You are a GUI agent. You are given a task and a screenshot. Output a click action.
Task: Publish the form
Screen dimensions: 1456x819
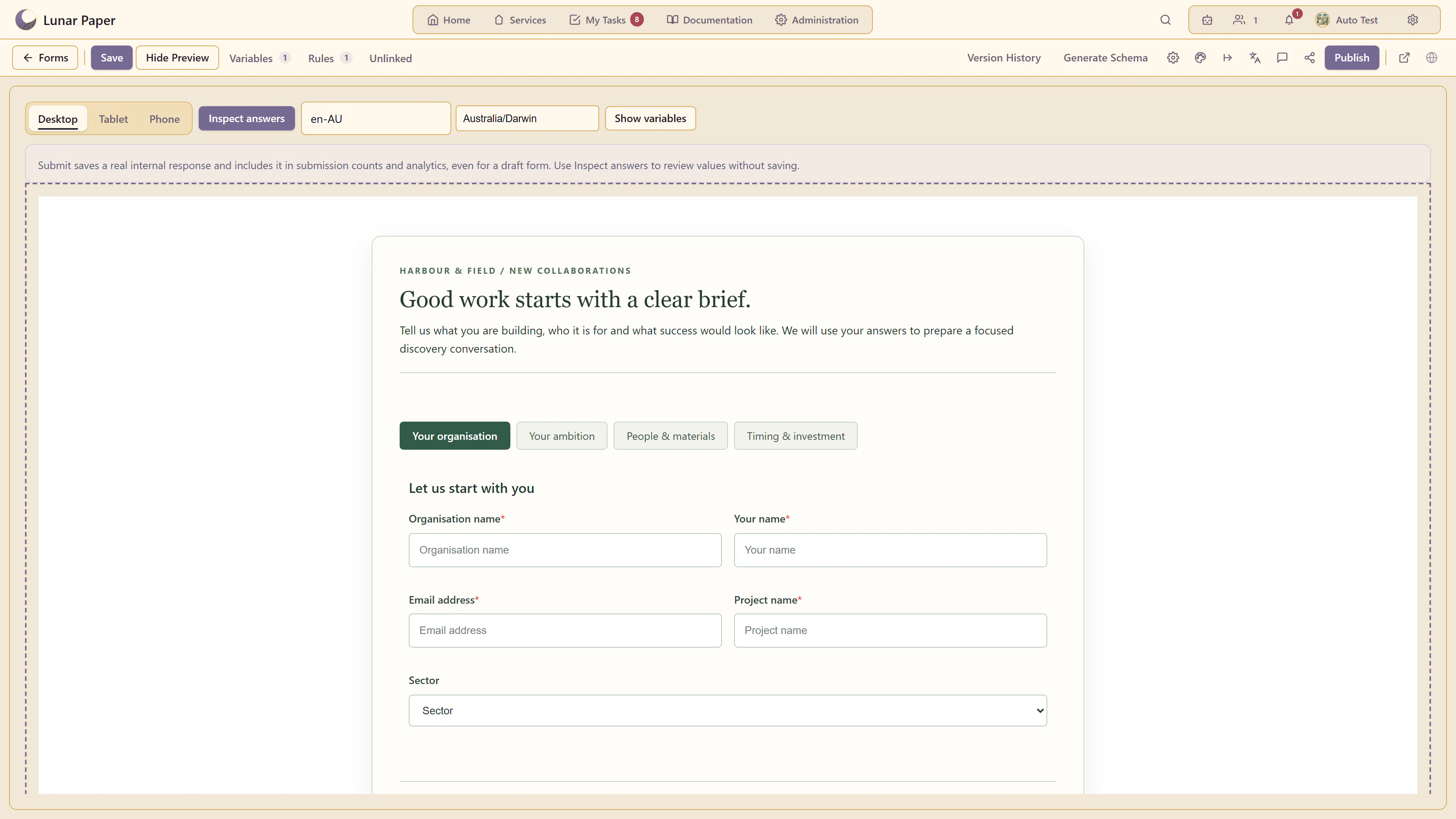pyautogui.click(x=1351, y=58)
